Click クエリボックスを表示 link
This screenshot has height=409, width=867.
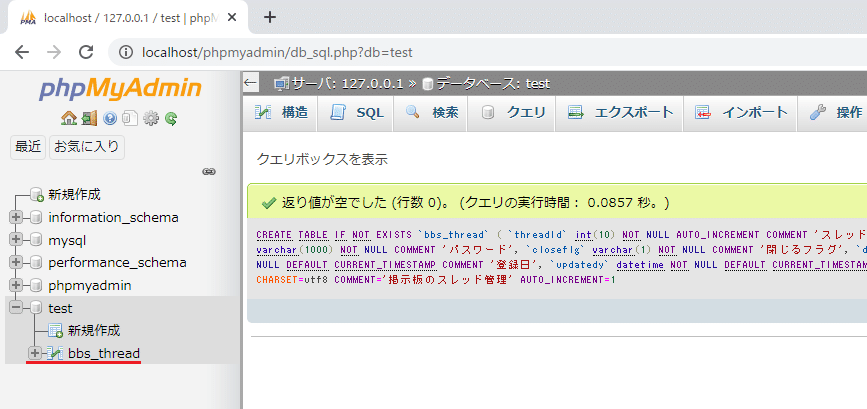point(322,160)
